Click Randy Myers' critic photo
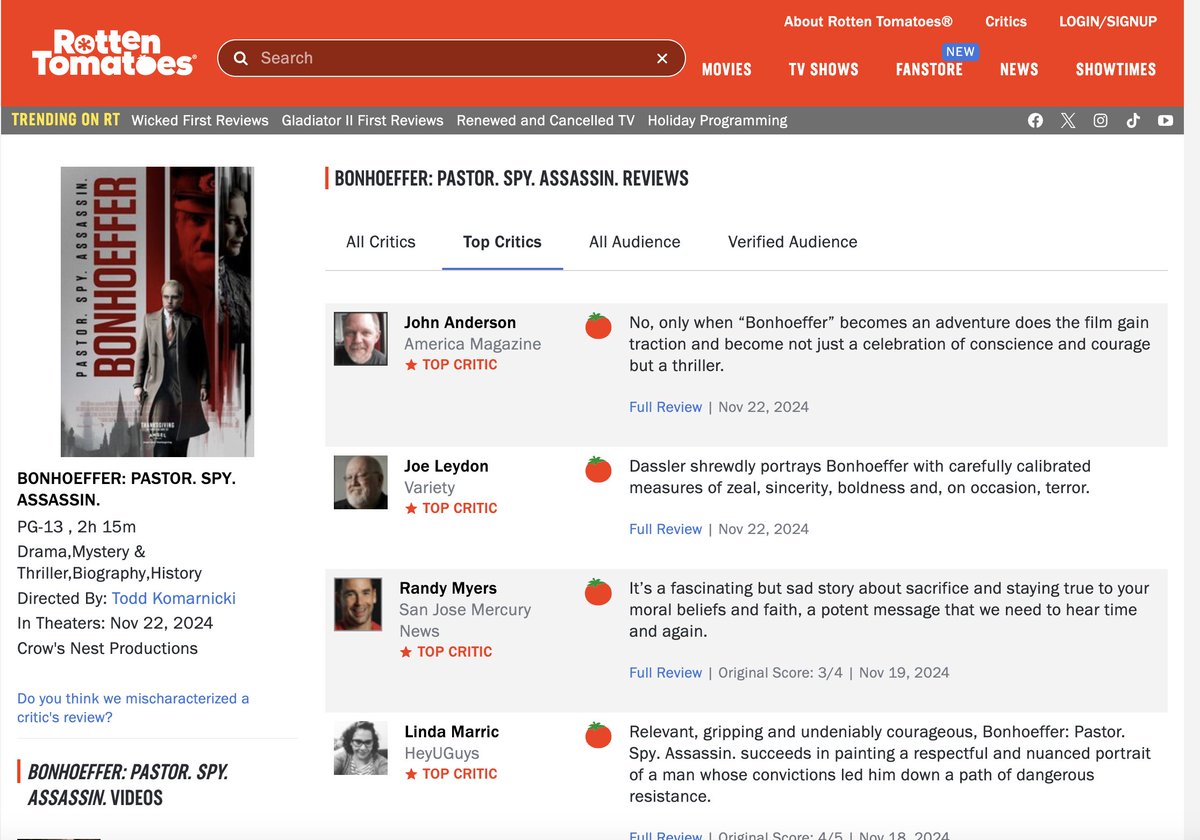The image size is (1200, 840). point(358,604)
